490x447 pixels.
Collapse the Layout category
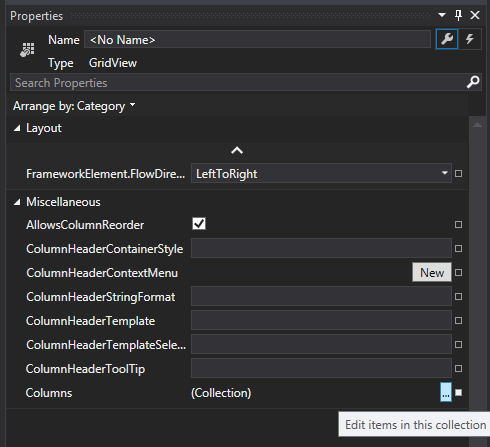pyautogui.click(x=17, y=128)
